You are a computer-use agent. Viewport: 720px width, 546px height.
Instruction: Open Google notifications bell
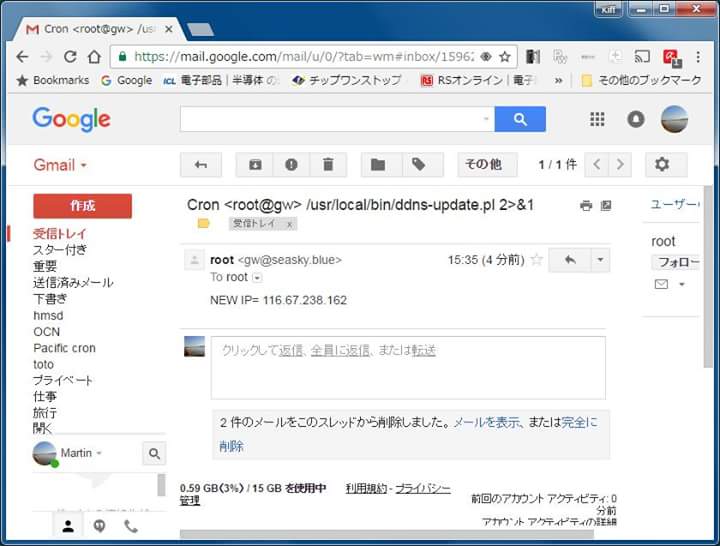(636, 119)
